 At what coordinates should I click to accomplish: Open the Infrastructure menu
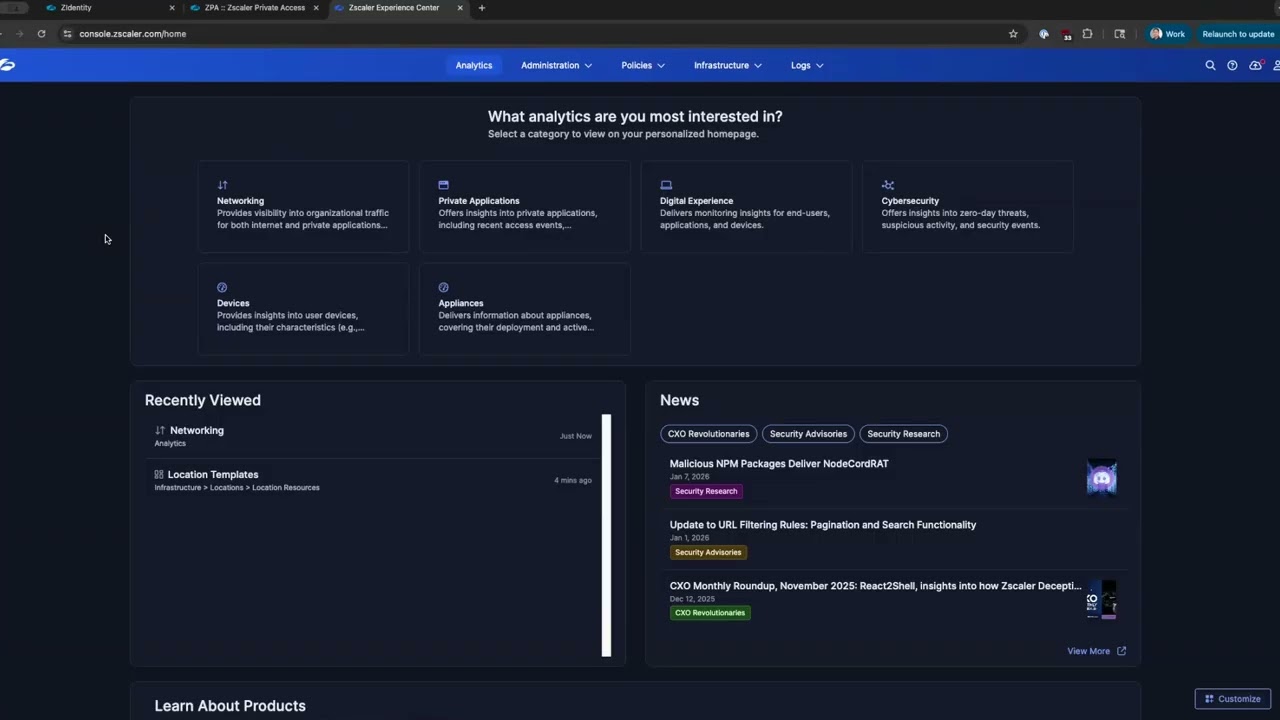[x=728, y=65]
